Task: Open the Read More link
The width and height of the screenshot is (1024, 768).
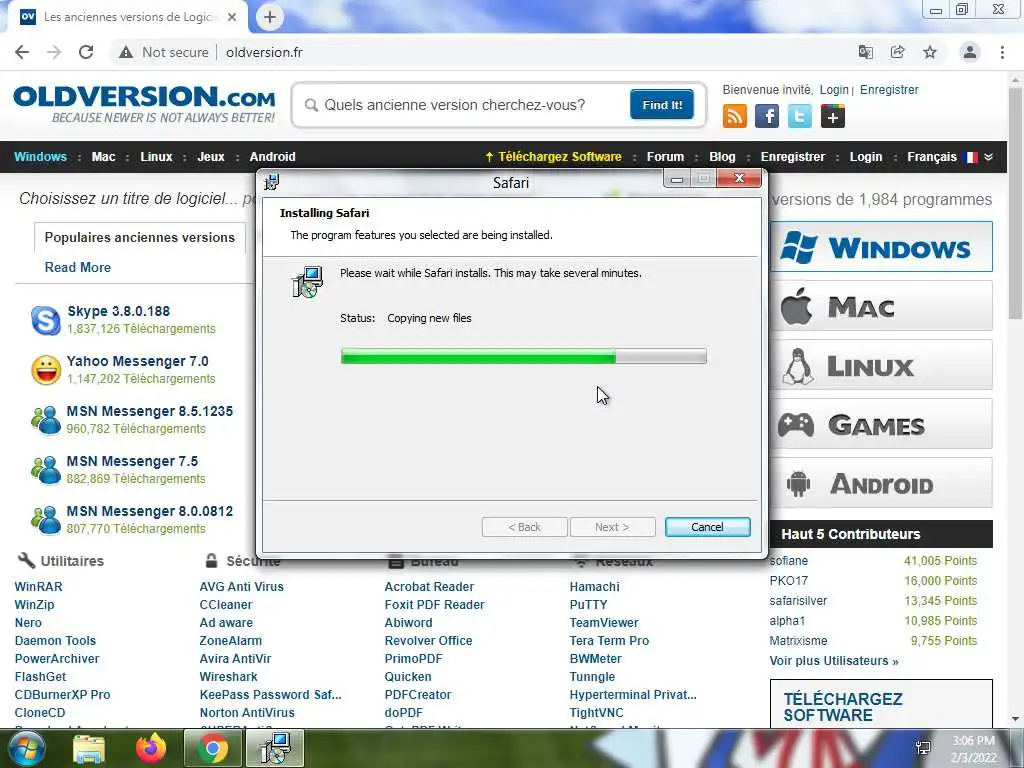Action: click(78, 267)
